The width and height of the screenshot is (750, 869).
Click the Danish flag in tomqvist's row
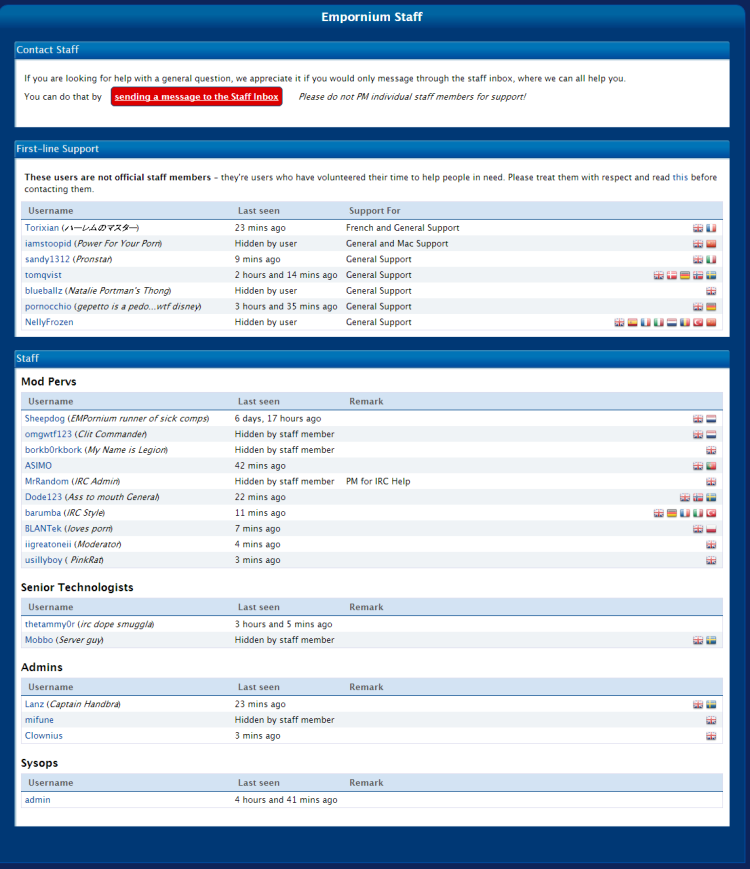(672, 275)
